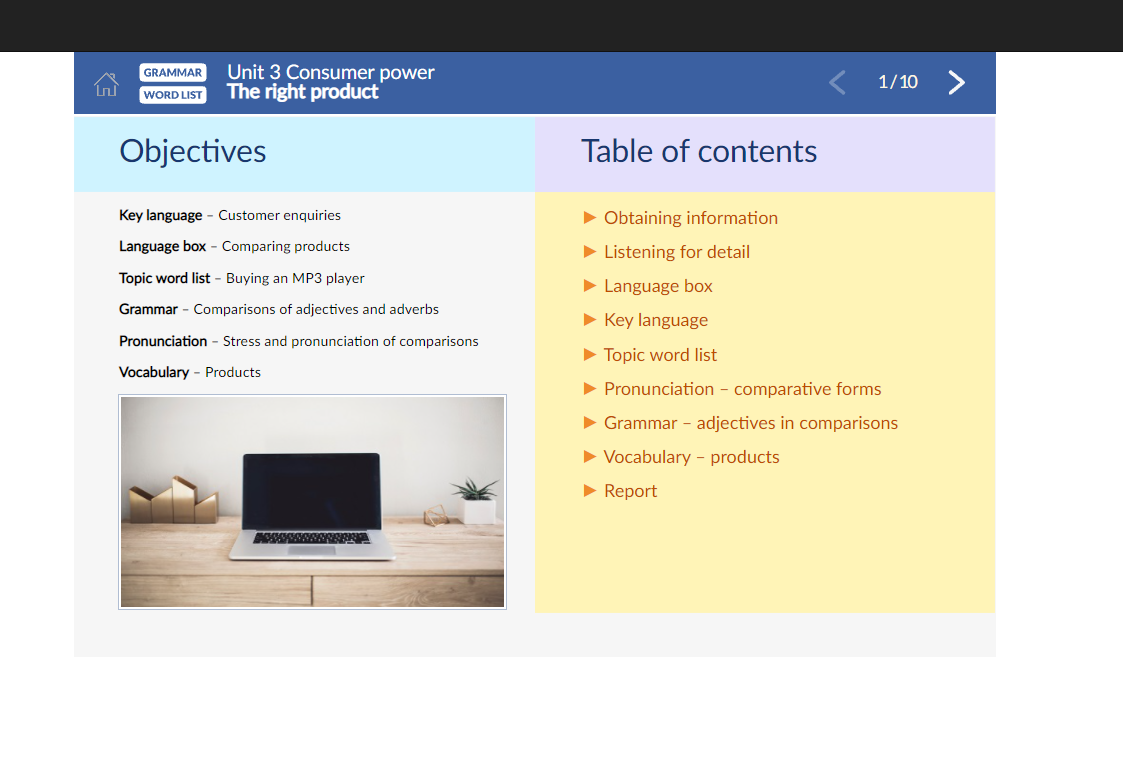
Task: Advance to the next page arrow
Action: point(957,82)
